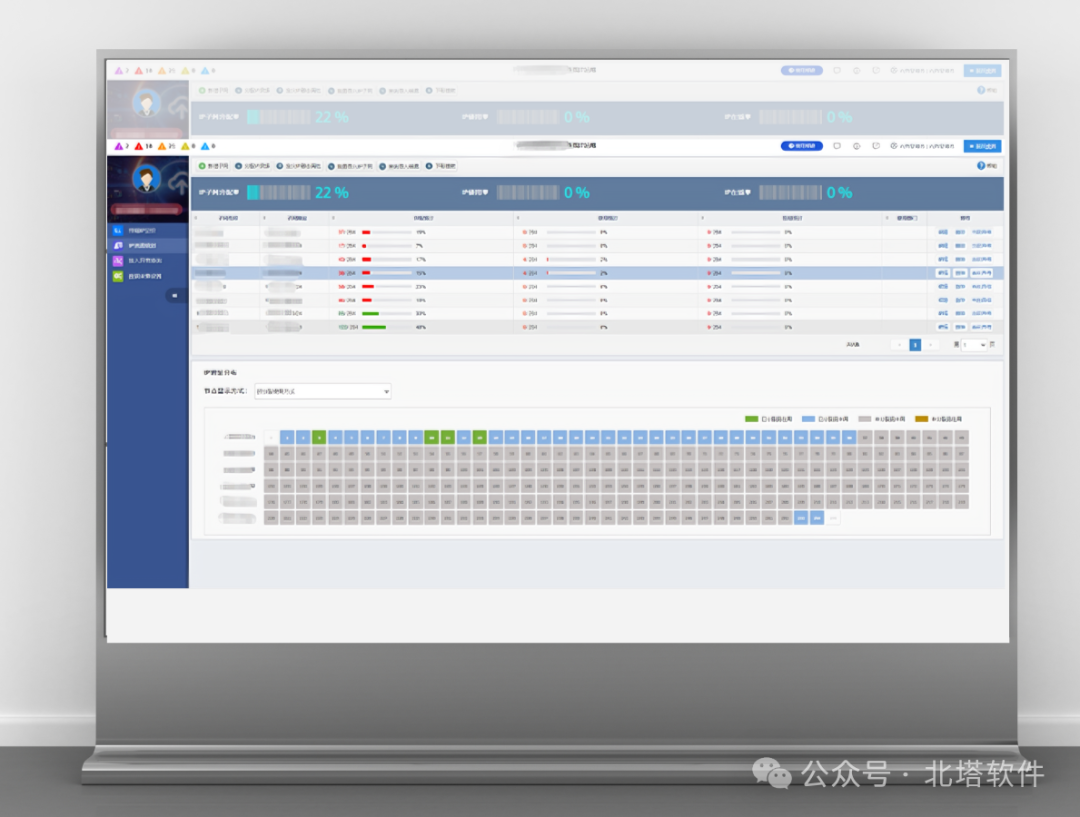Open the highlighted second sidebar menu item

coord(147,245)
